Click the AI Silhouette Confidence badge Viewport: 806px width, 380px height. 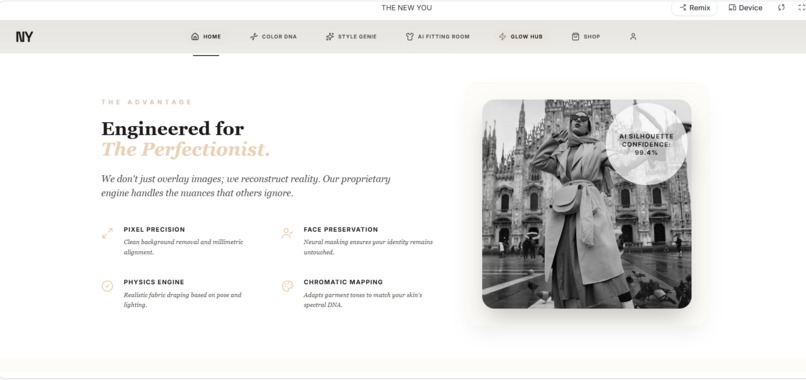tap(646, 144)
